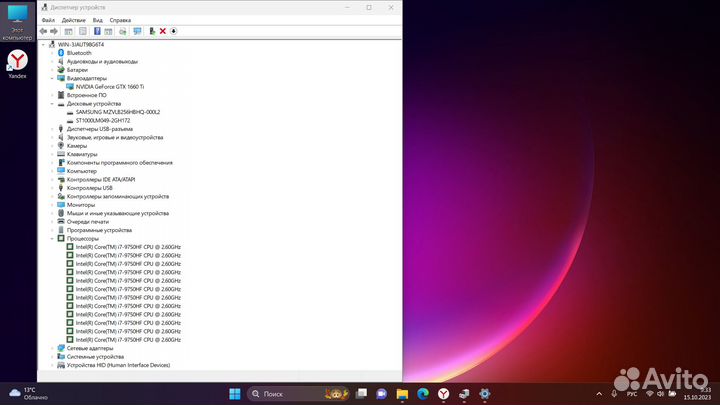Click the update driver toolbar icon

pyautogui.click(x=152, y=31)
